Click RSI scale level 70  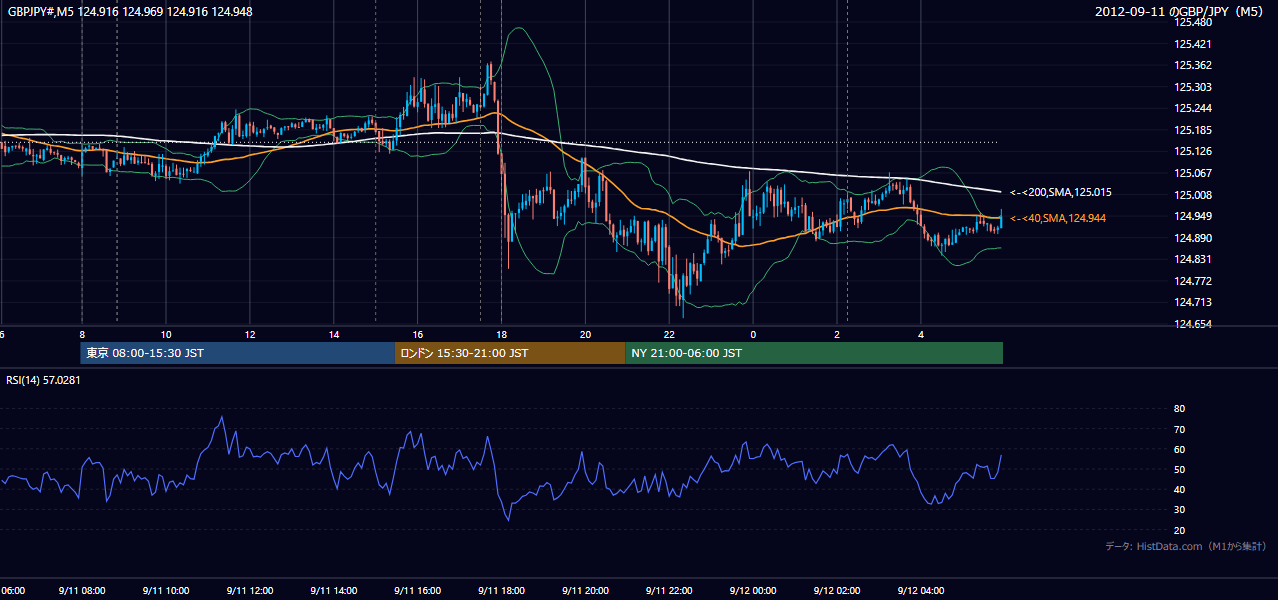1179,429
